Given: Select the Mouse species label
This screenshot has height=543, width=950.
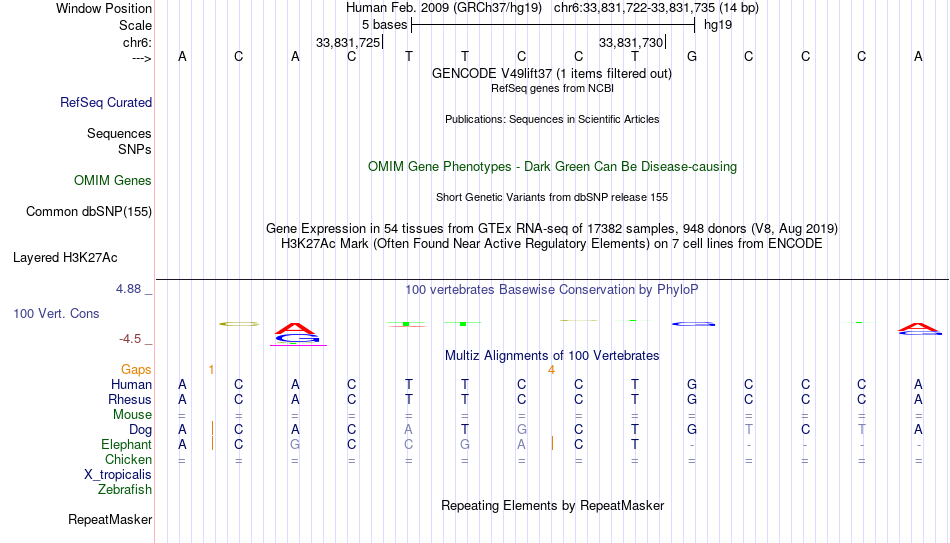Looking at the screenshot, I should (x=132, y=415).
